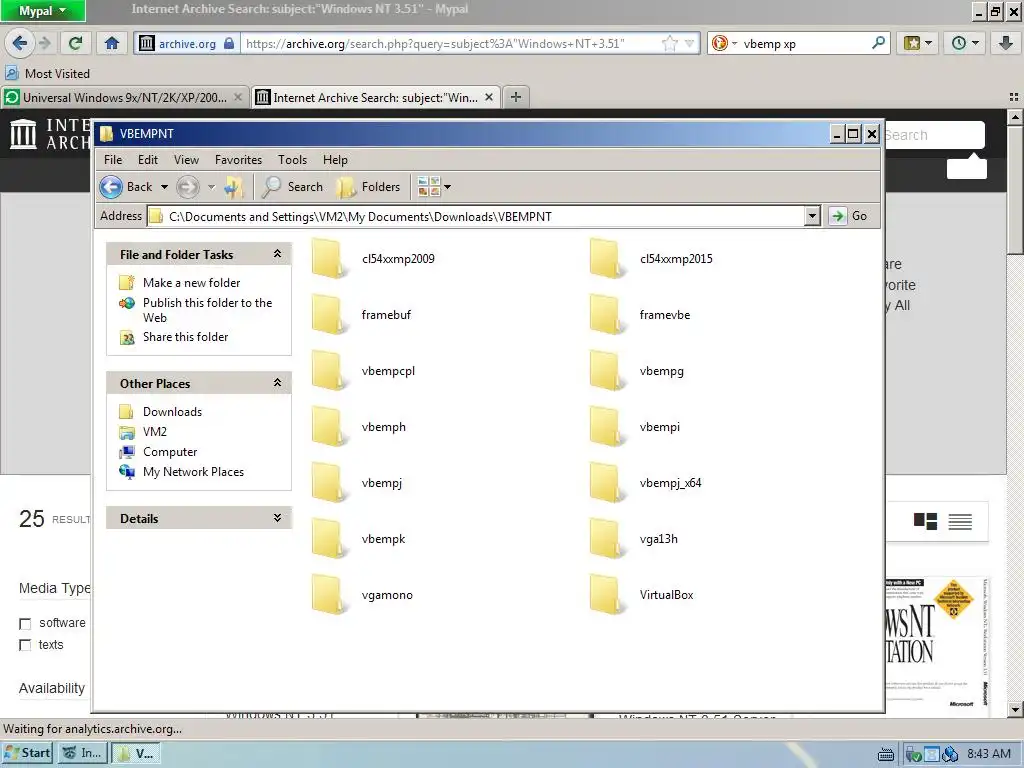Open the cl54xxmp2009 folder icon

coord(328,259)
